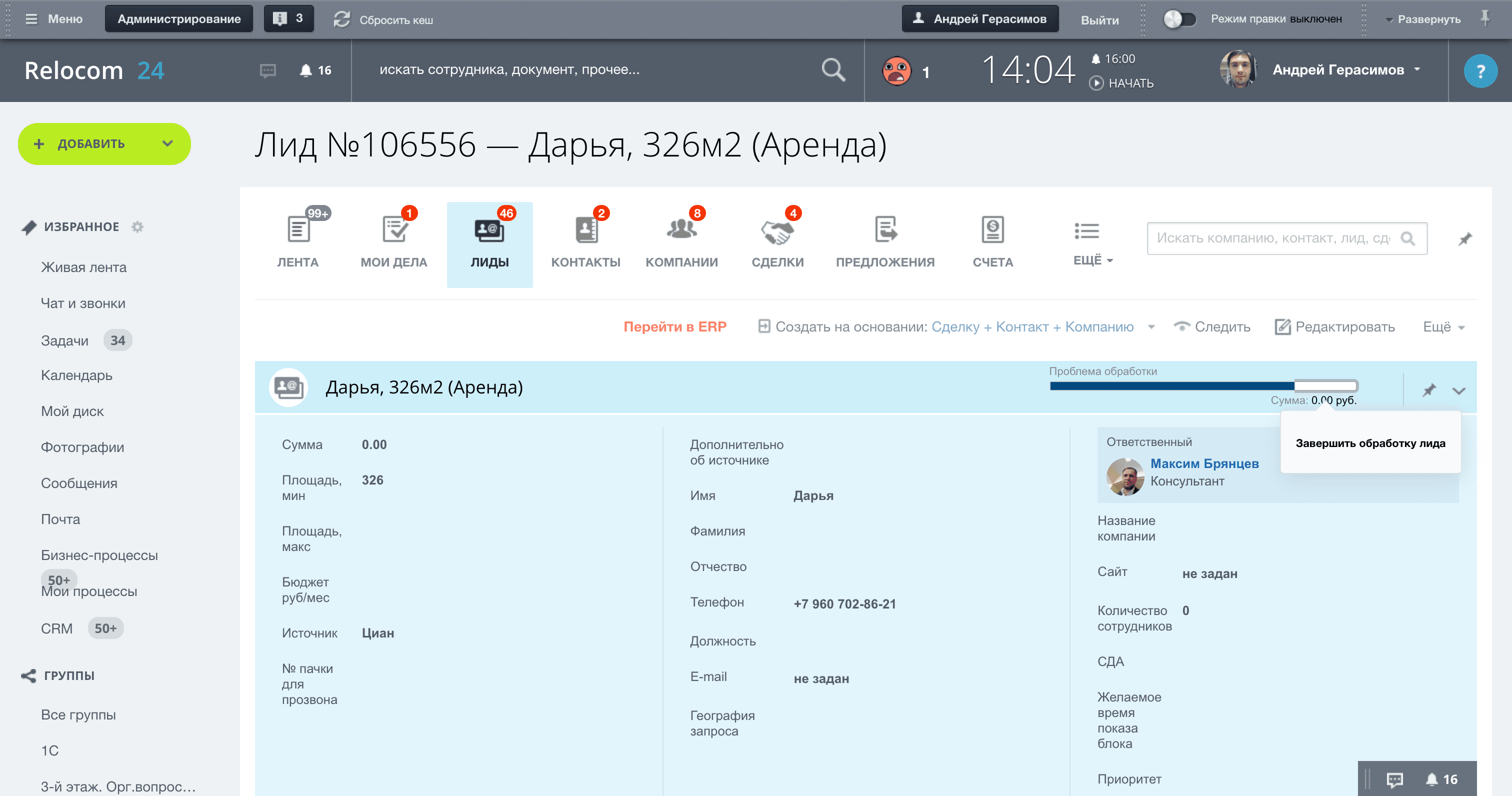1512x796 pixels.
Task: Click Выйти to log out
Action: point(1099,19)
